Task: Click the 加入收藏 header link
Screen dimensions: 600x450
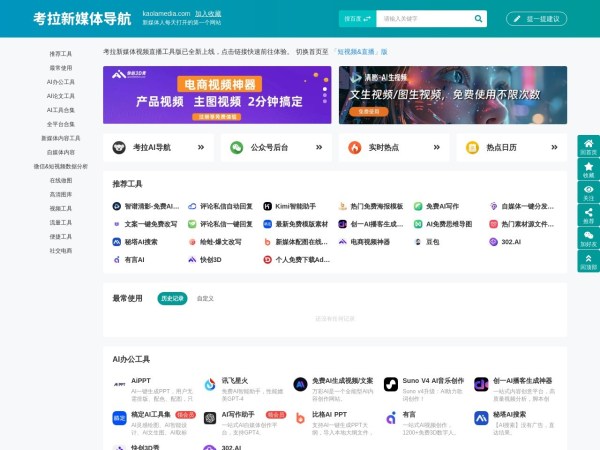Action: click(x=208, y=13)
